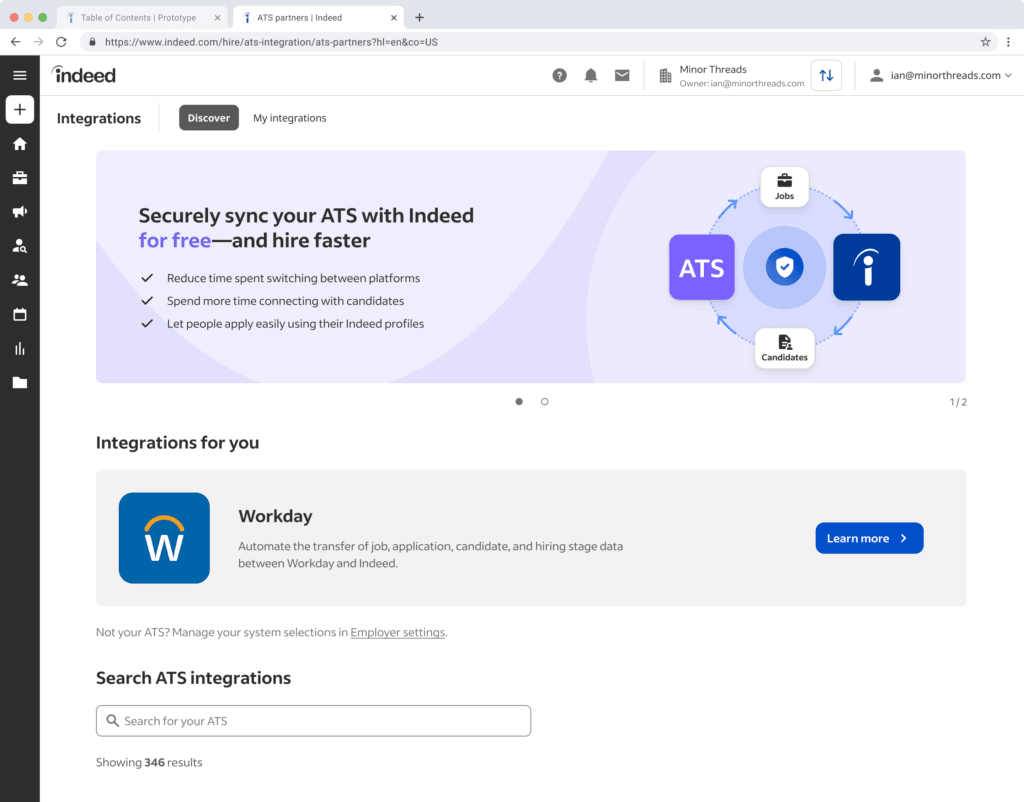Close the Table of Contents tab
Image resolution: width=1024 pixels, height=802 pixels.
pos(217,18)
